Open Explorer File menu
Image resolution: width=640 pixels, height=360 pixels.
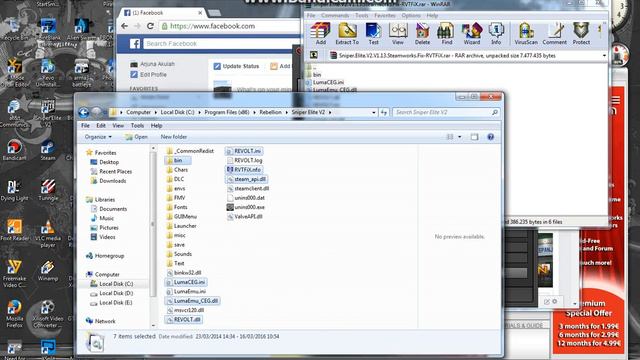coord(85,126)
